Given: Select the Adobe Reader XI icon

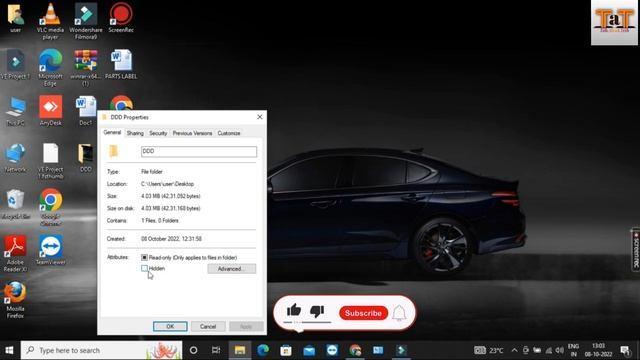Looking at the screenshot, I should [16, 254].
